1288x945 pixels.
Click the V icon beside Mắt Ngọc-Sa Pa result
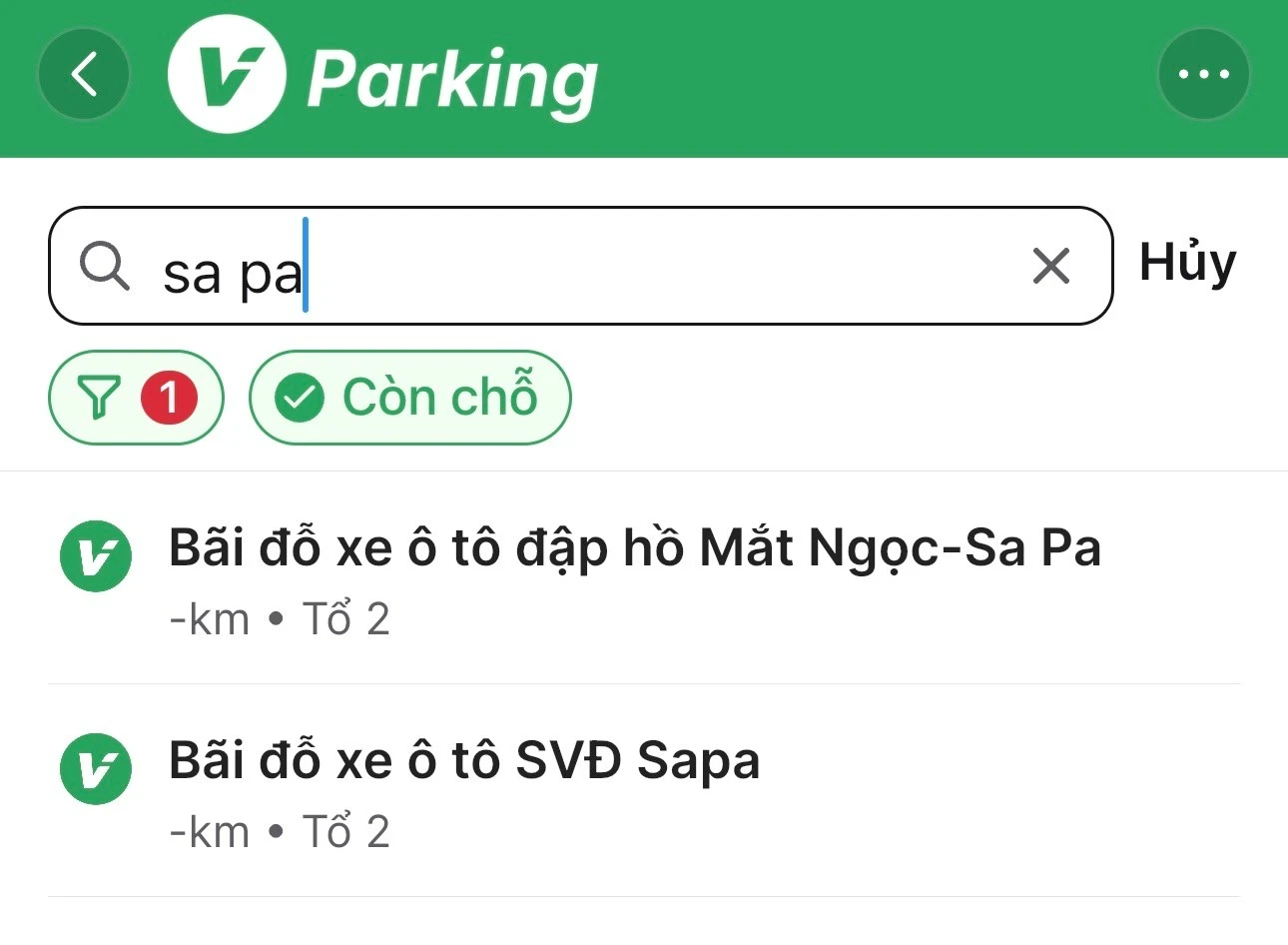(96, 556)
